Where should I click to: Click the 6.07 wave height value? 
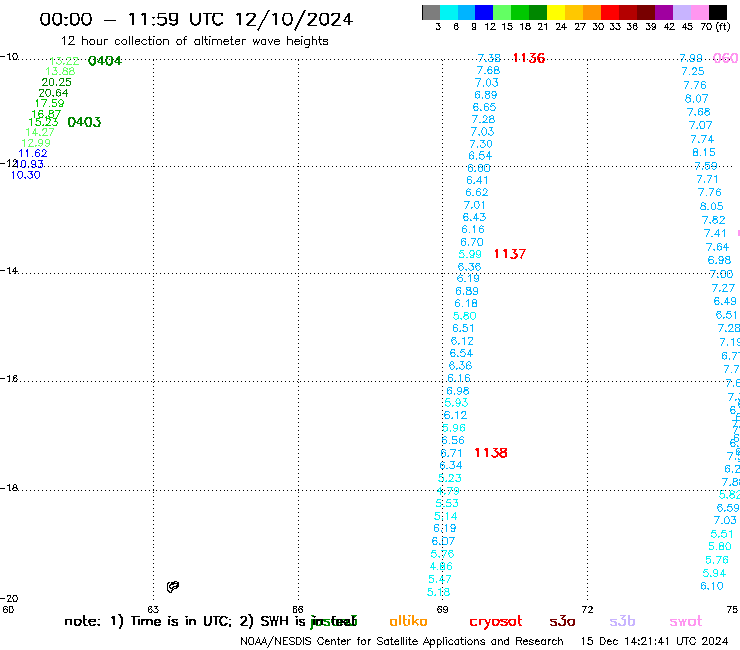443,541
